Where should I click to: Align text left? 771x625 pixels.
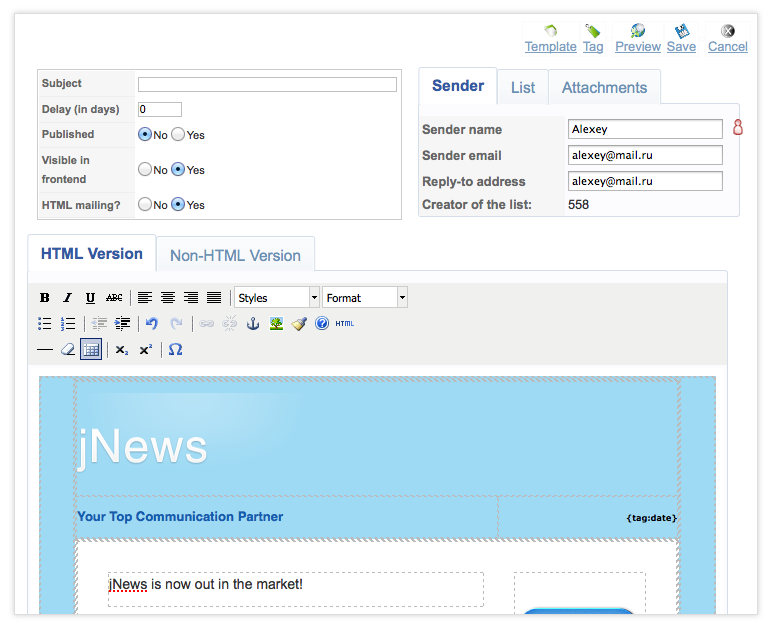click(x=145, y=298)
